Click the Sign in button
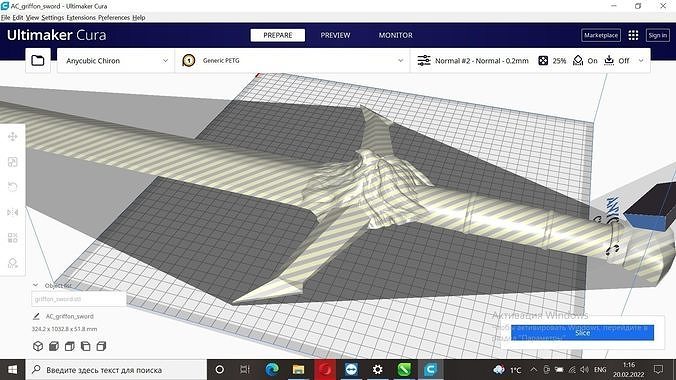Screen dimensions: 676x380 coord(657,35)
